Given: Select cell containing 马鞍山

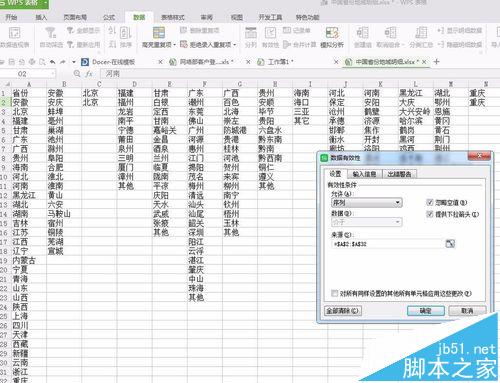Looking at the screenshot, I should (x=64, y=214).
